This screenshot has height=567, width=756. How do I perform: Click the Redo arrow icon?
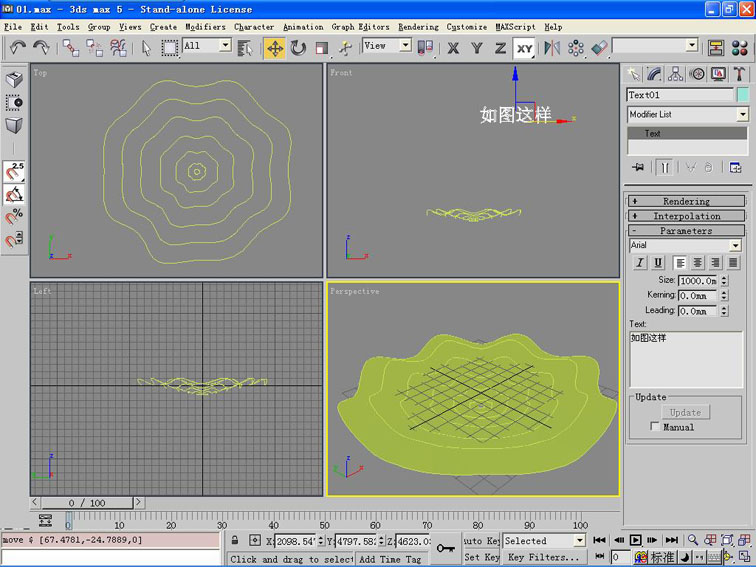[41, 48]
